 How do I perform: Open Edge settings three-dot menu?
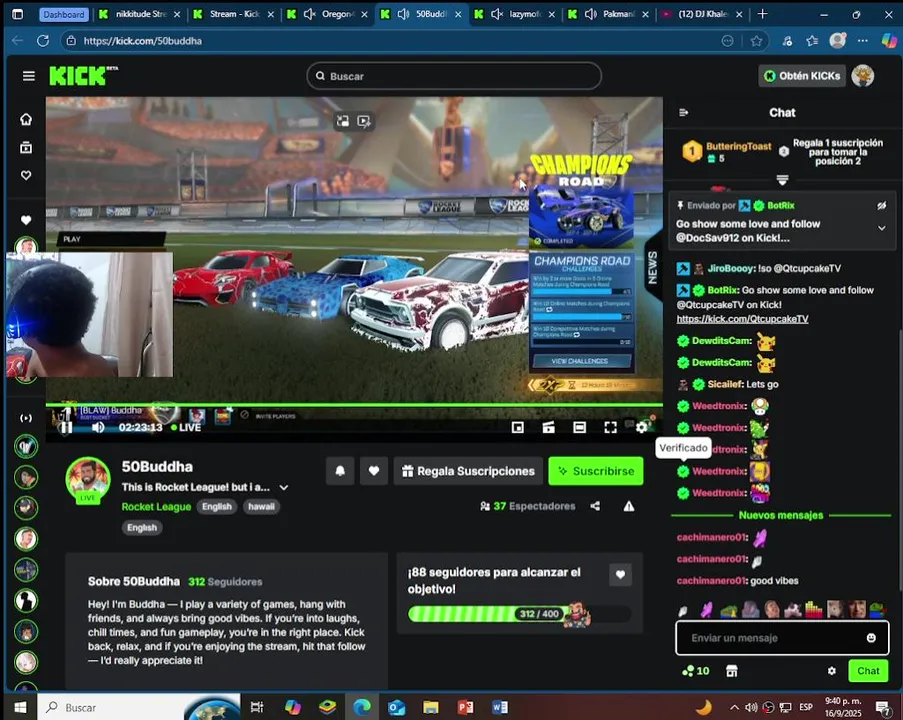(x=863, y=41)
